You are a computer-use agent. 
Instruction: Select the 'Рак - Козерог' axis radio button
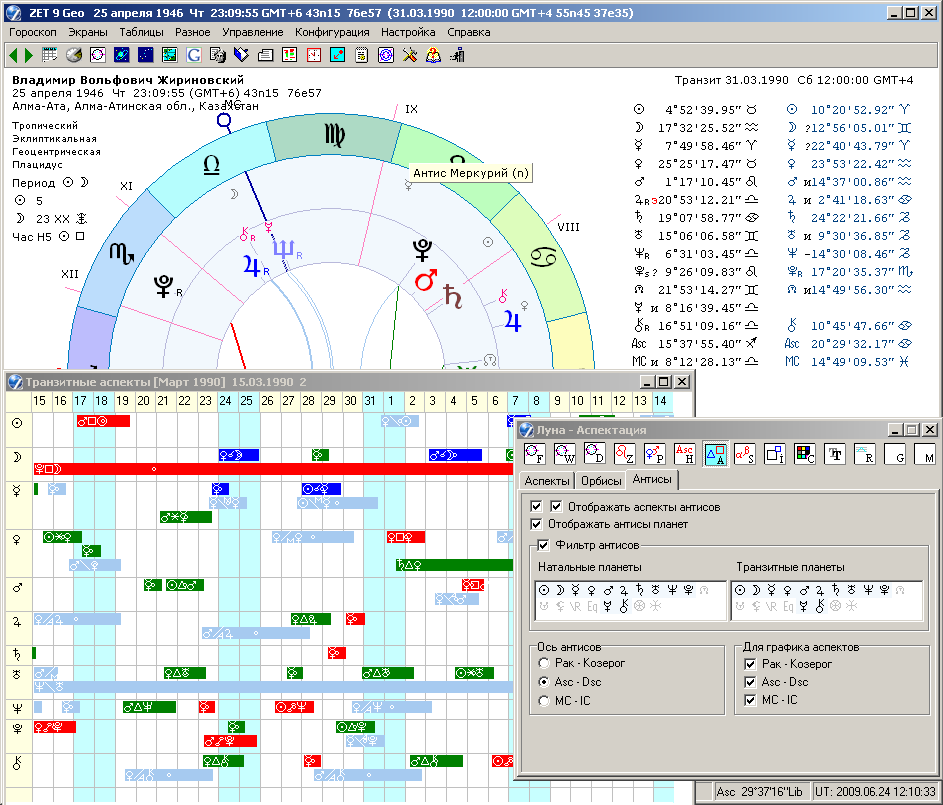[544, 664]
